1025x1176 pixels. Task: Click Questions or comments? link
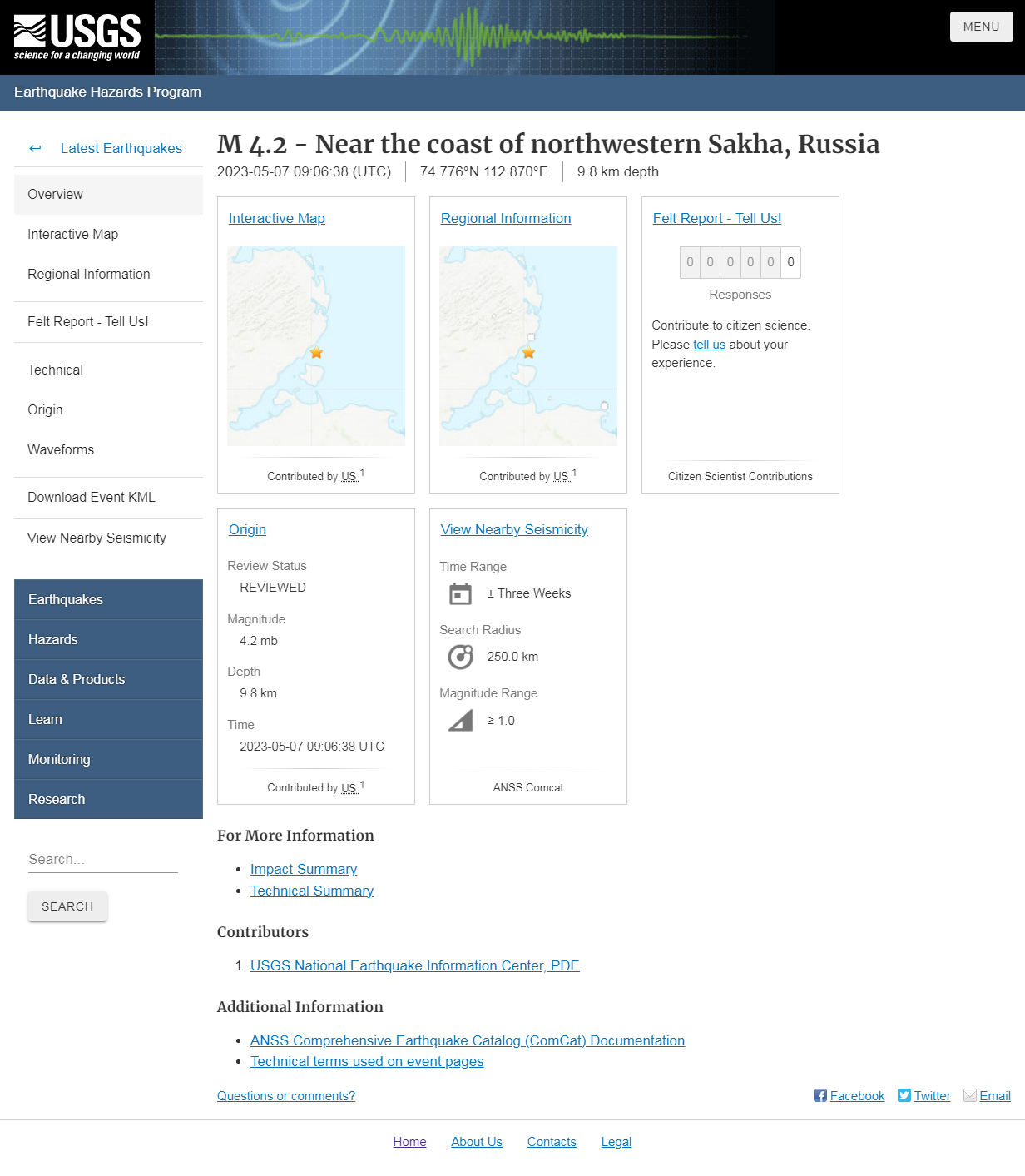(286, 1096)
